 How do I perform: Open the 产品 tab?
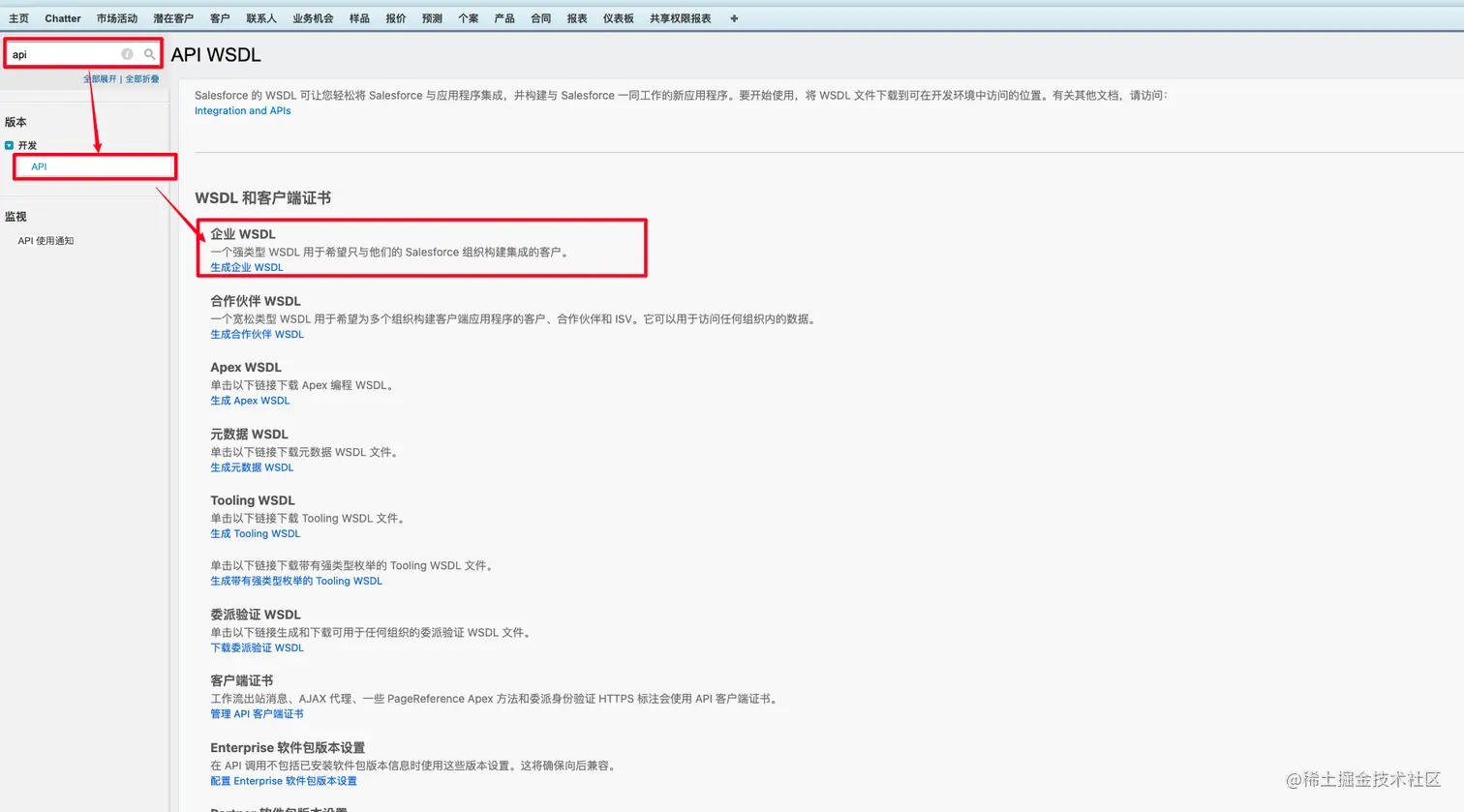tap(504, 18)
